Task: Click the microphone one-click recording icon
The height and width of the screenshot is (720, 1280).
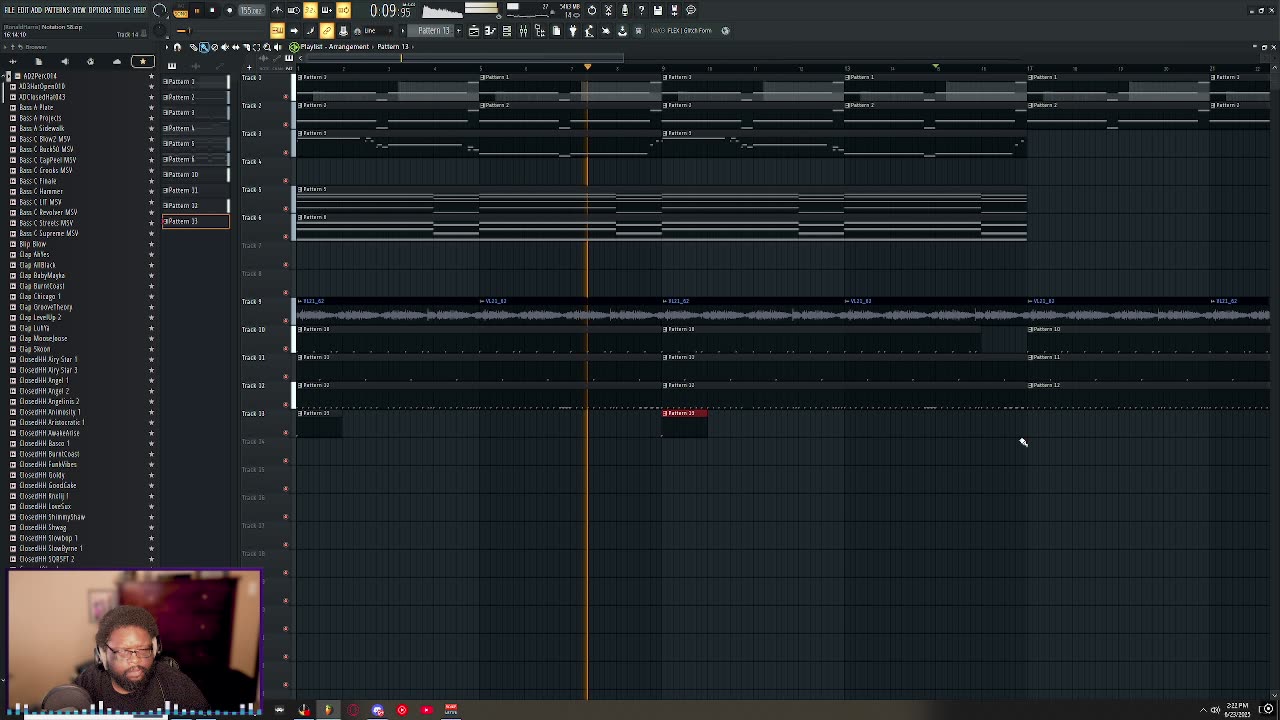Action: pos(625,10)
